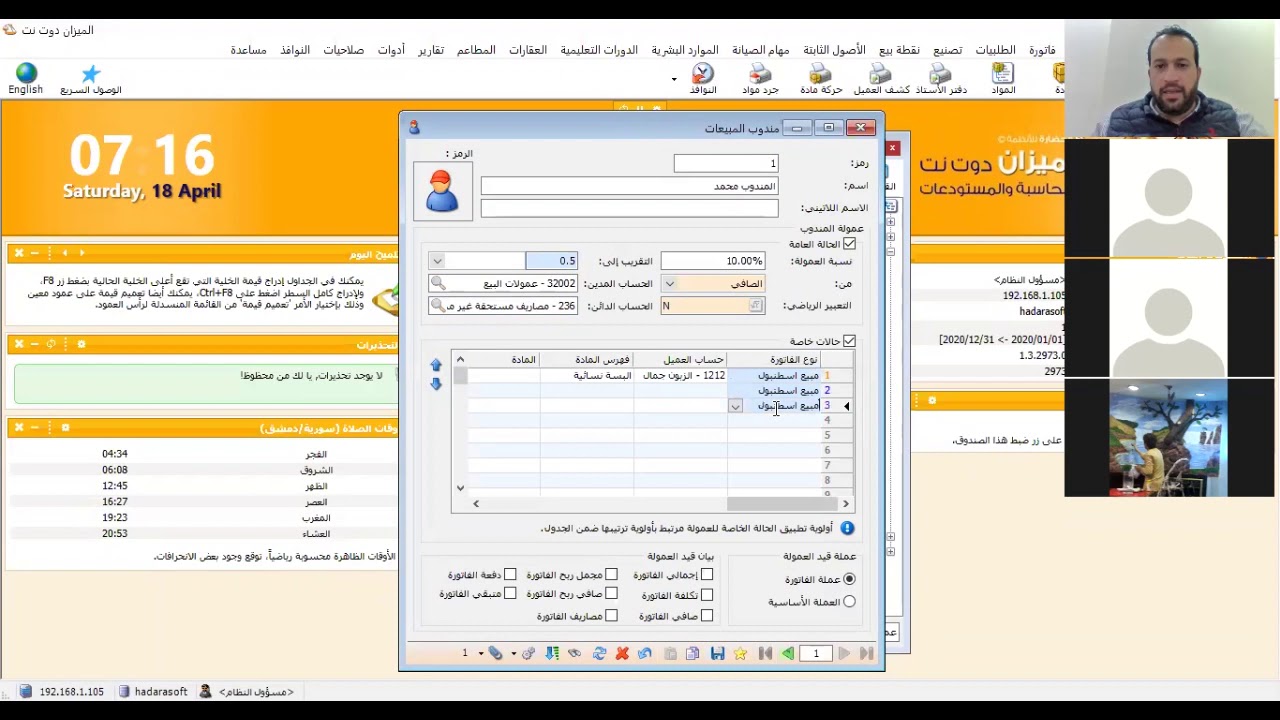This screenshot has height=720, width=1280.
Task: Click the نسبة العمولة 10.00% field
Action: (x=713, y=261)
